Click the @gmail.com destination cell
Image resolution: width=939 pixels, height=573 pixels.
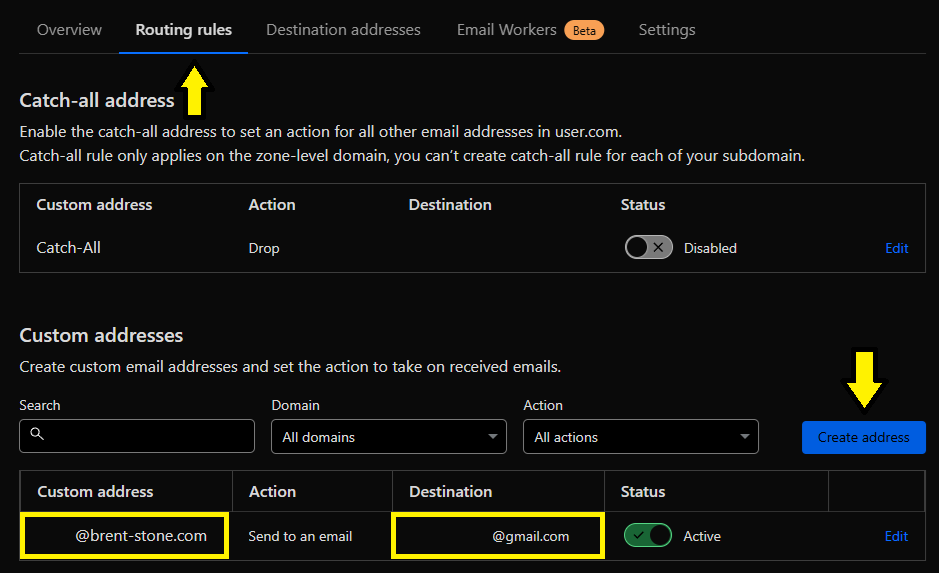(498, 536)
